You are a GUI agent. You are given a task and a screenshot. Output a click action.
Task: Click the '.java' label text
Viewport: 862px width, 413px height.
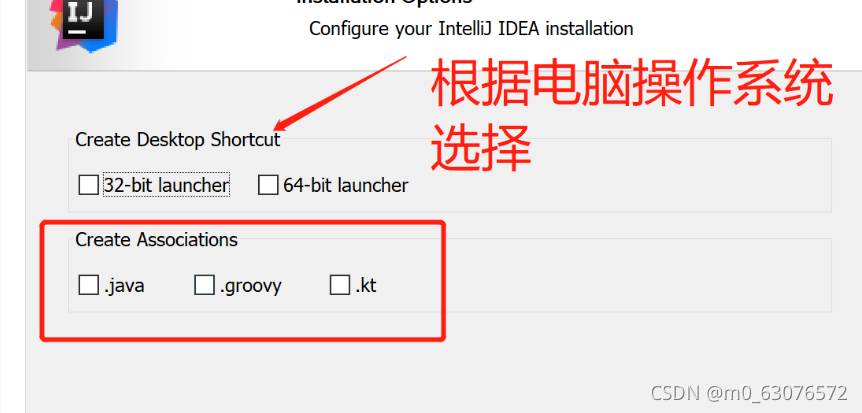click(124, 286)
